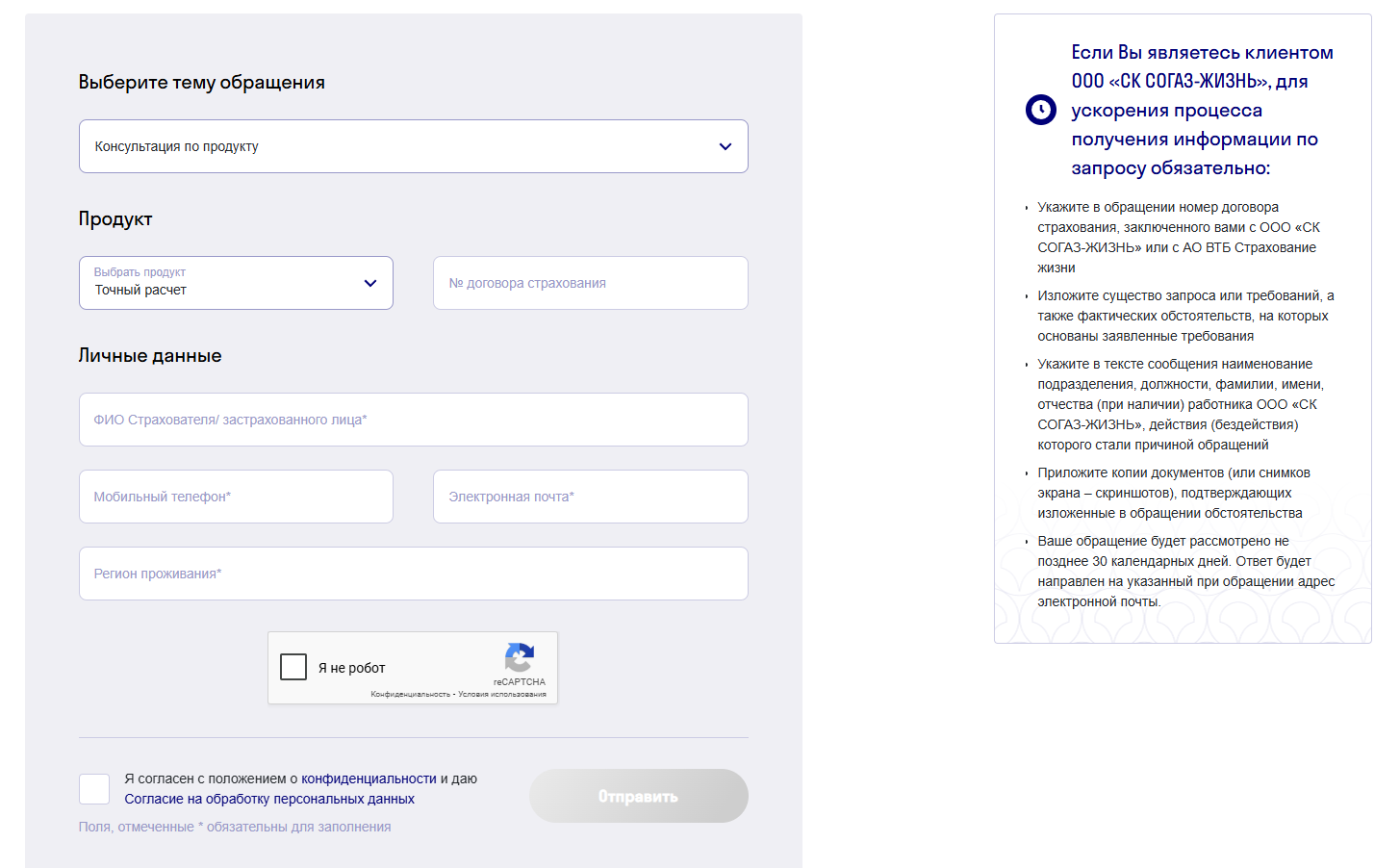1400x868 pixels.
Task: Click the Отправить button
Action: click(639, 796)
